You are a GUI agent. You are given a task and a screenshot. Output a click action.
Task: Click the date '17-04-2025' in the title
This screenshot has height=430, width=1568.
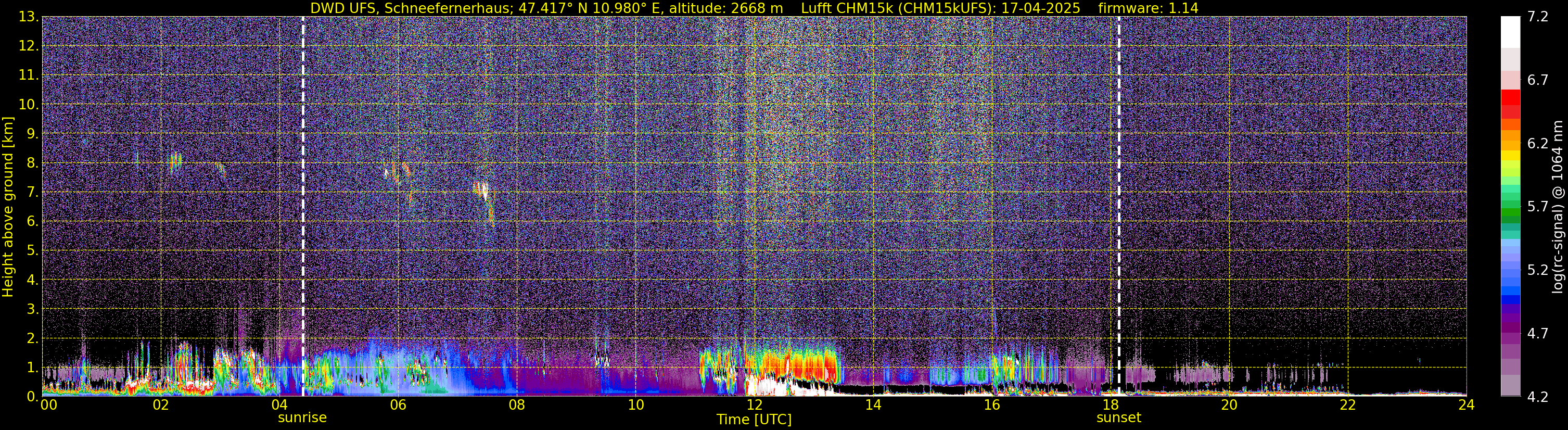[1041, 8]
